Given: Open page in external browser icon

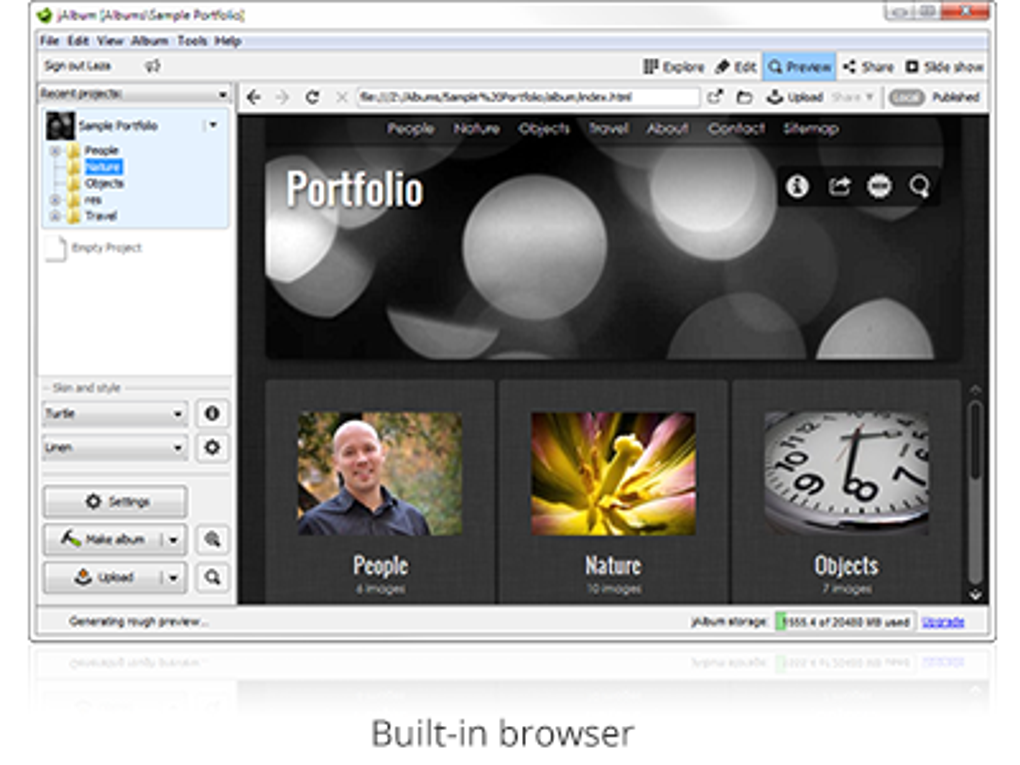Looking at the screenshot, I should pos(715,97).
